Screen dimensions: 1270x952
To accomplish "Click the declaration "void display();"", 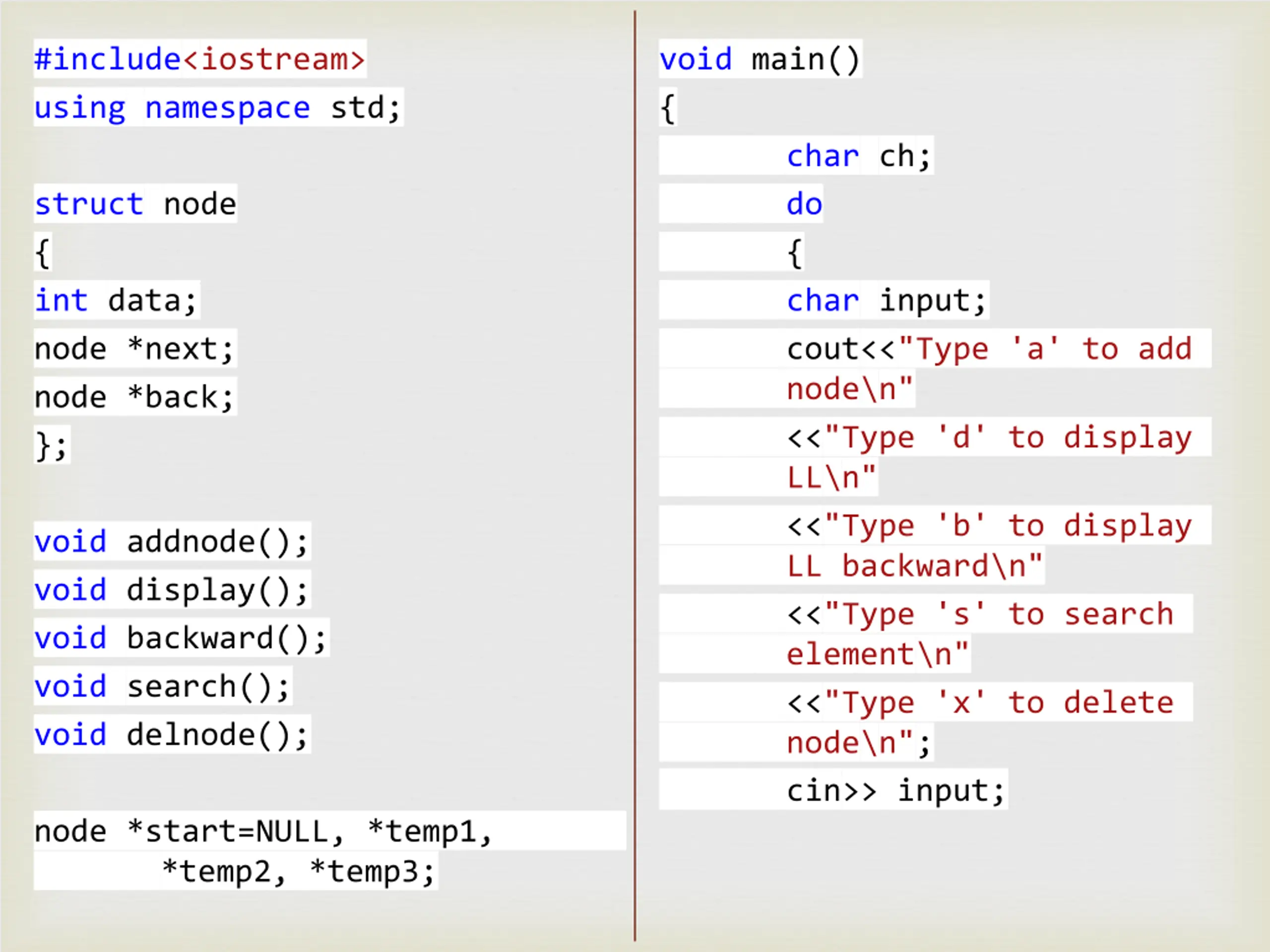I will click(172, 590).
